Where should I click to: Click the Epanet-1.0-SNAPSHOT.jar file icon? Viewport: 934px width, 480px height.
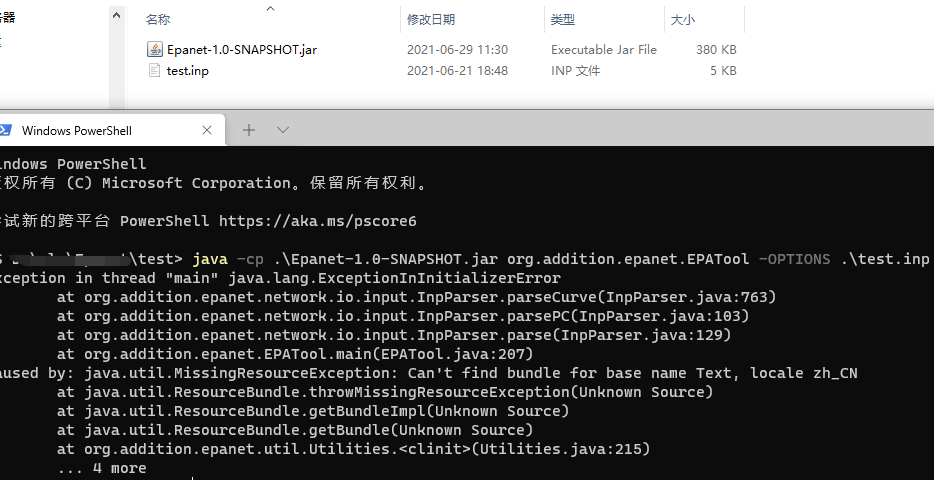(x=155, y=49)
